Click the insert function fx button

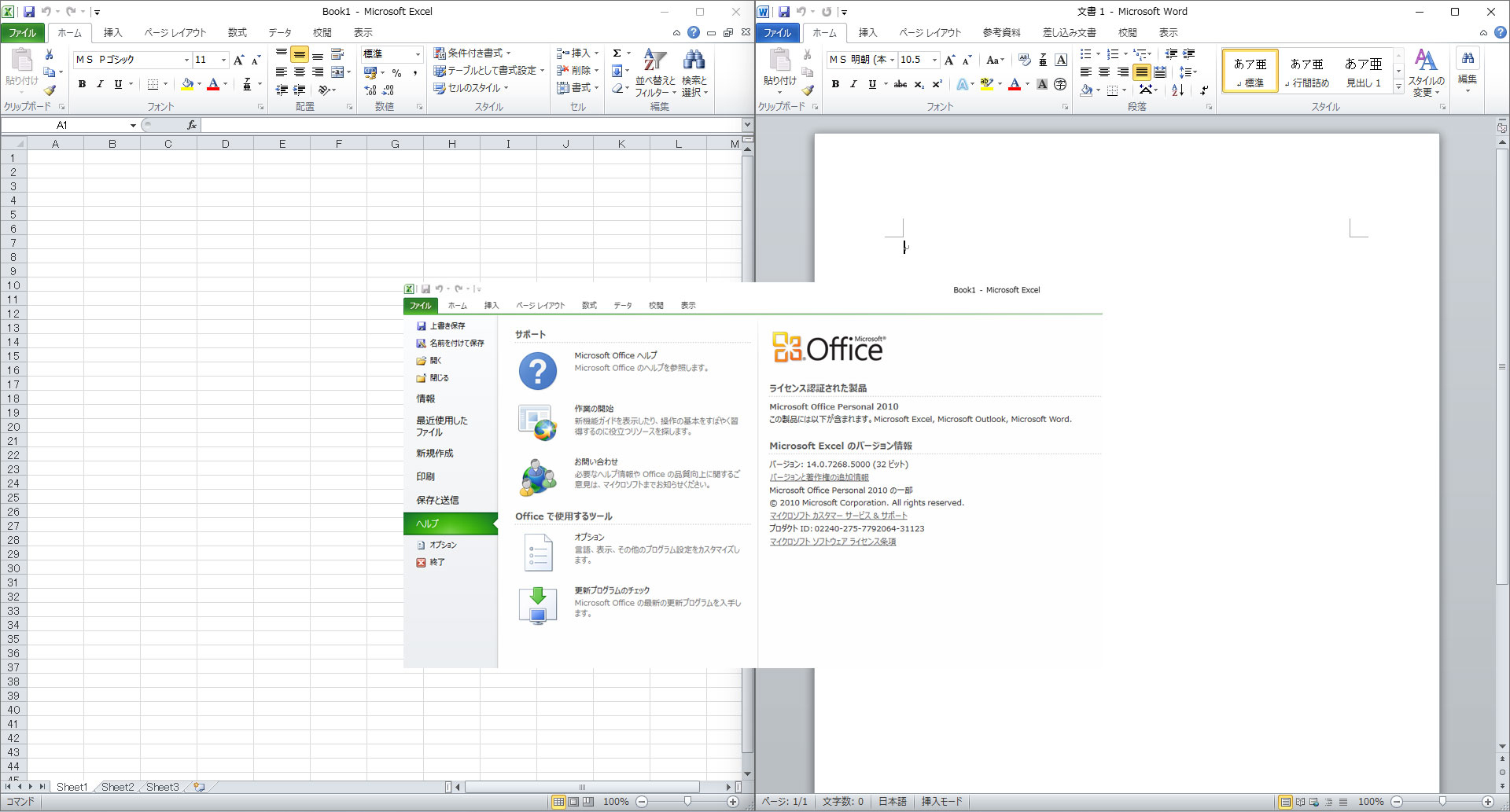[x=191, y=125]
